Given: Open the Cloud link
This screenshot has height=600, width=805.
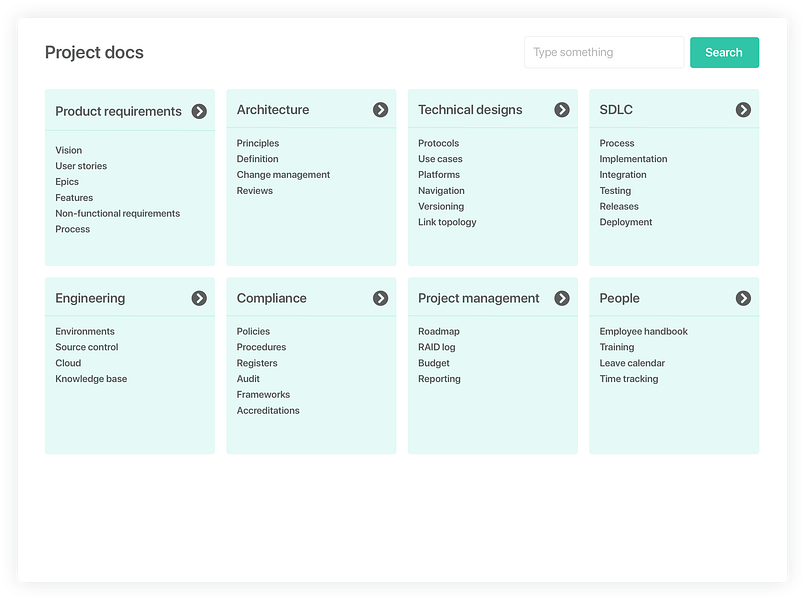Looking at the screenshot, I should pyautogui.click(x=68, y=363).
